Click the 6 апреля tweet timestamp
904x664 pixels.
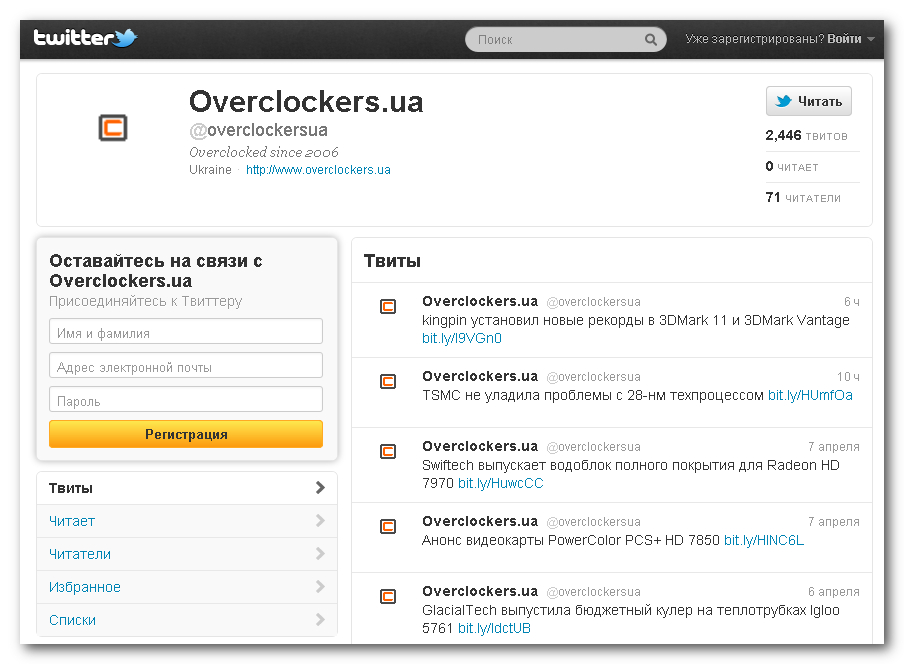pos(834,592)
